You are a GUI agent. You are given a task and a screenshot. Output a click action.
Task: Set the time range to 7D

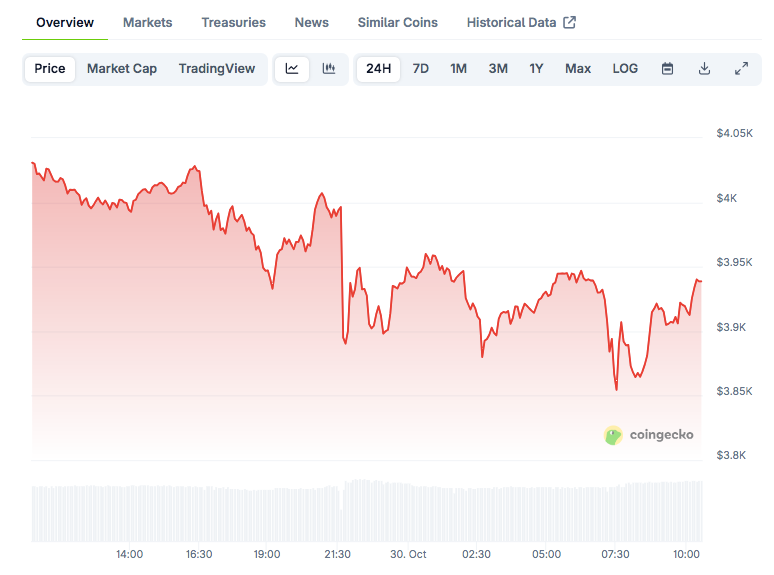point(421,69)
